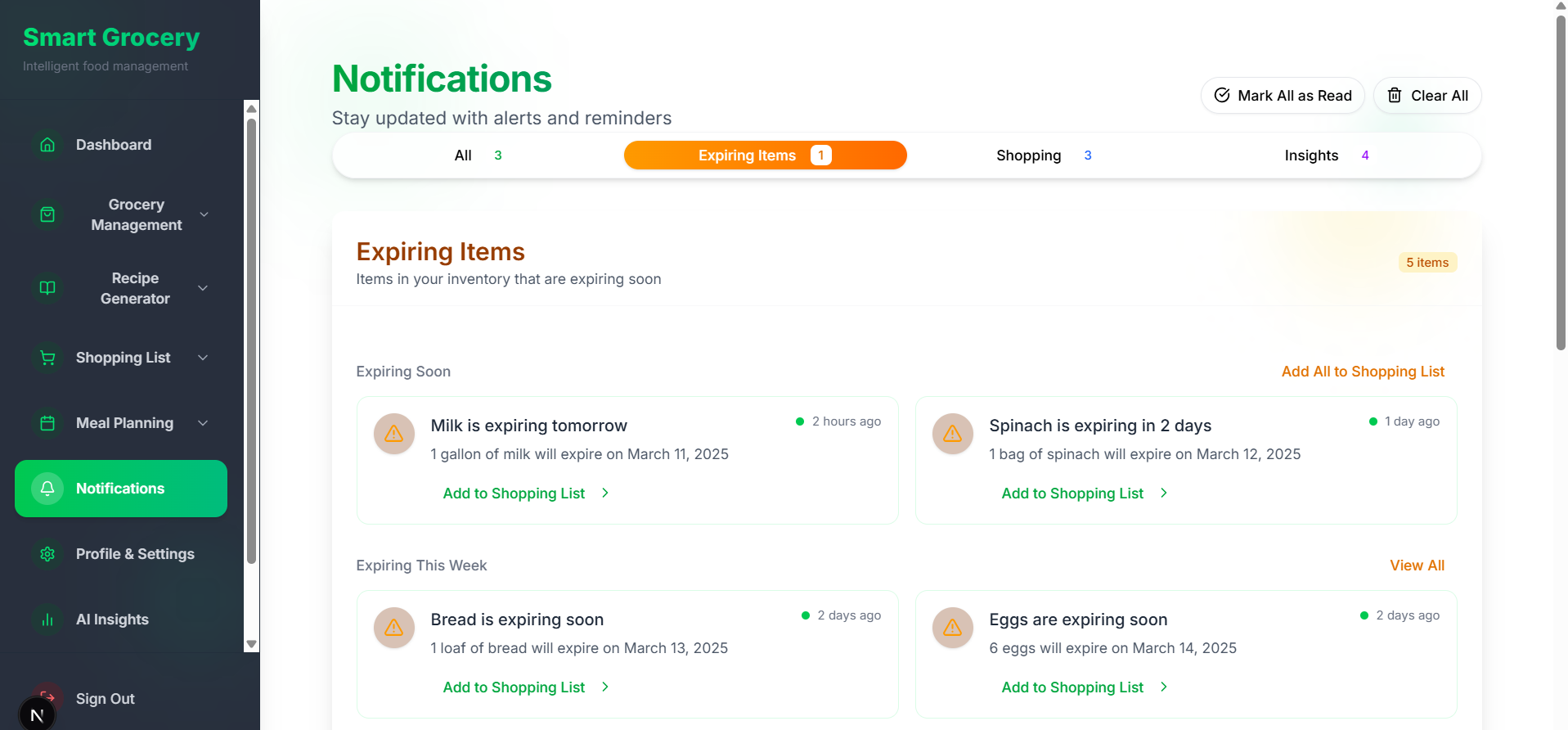Image resolution: width=1568 pixels, height=730 pixels.
Task: Add Spinach to the shopping list
Action: tap(1085, 493)
